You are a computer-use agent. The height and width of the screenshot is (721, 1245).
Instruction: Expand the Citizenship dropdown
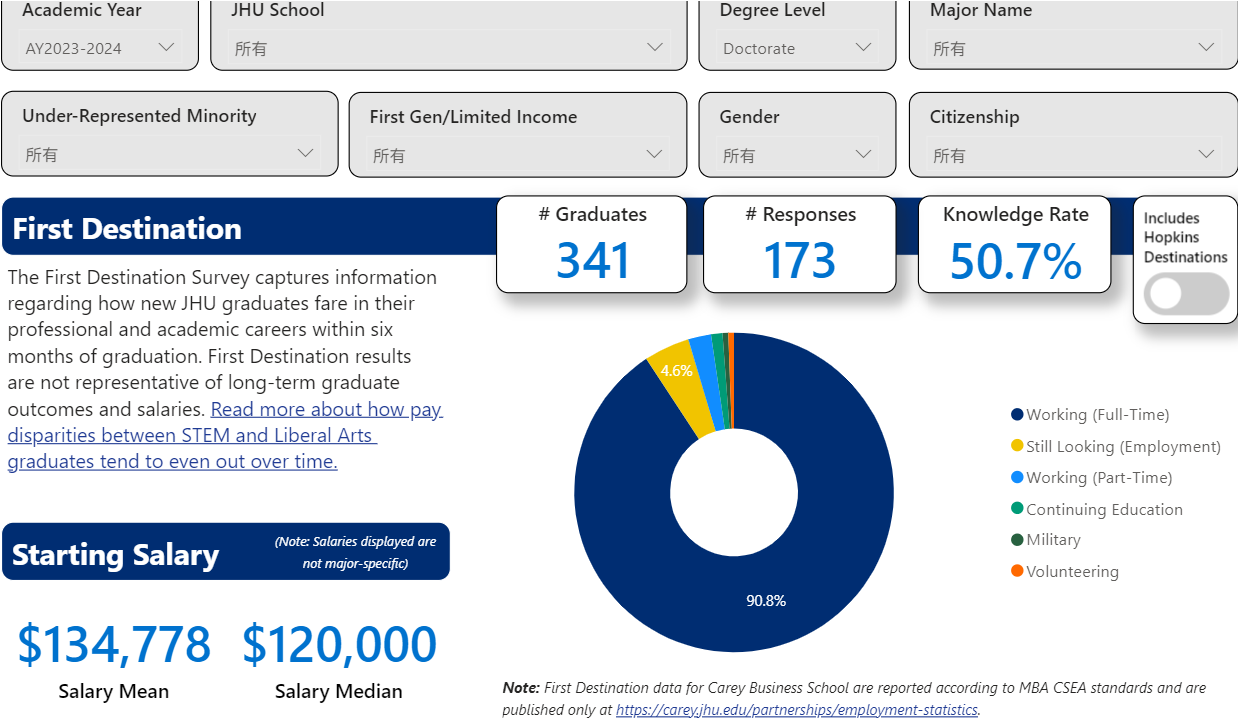tap(1073, 155)
